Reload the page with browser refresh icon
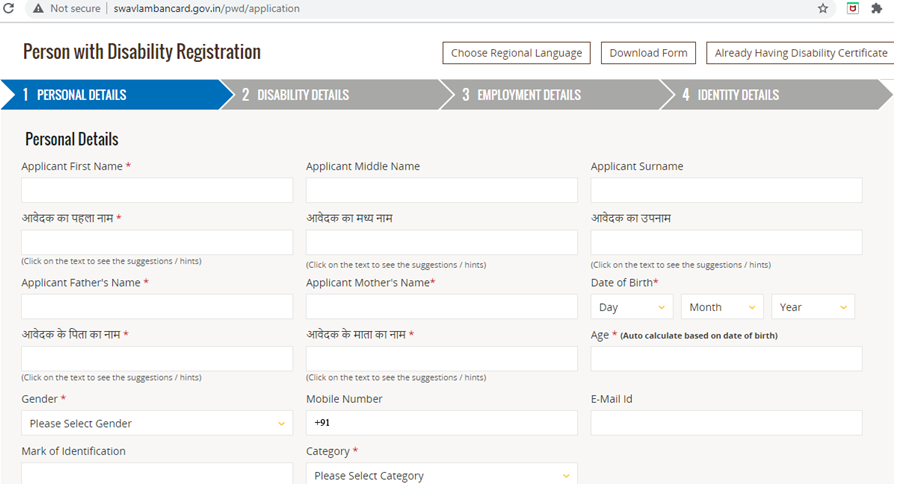Viewport: 902px width, 498px height. click(8, 8)
